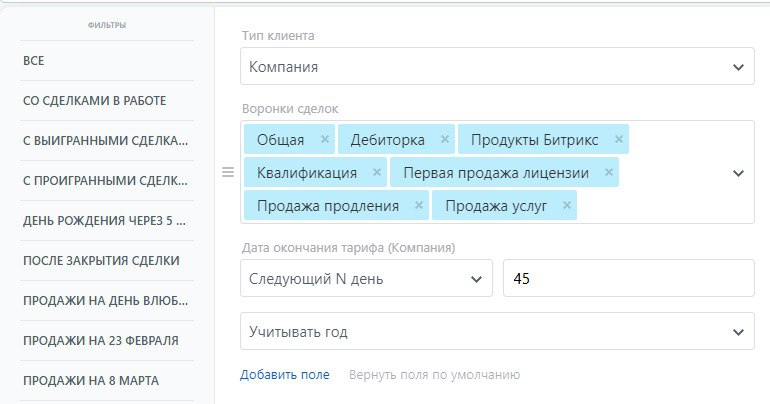The width and height of the screenshot is (770, 404).
Task: Remove the Общая tag
Action: click(325, 139)
